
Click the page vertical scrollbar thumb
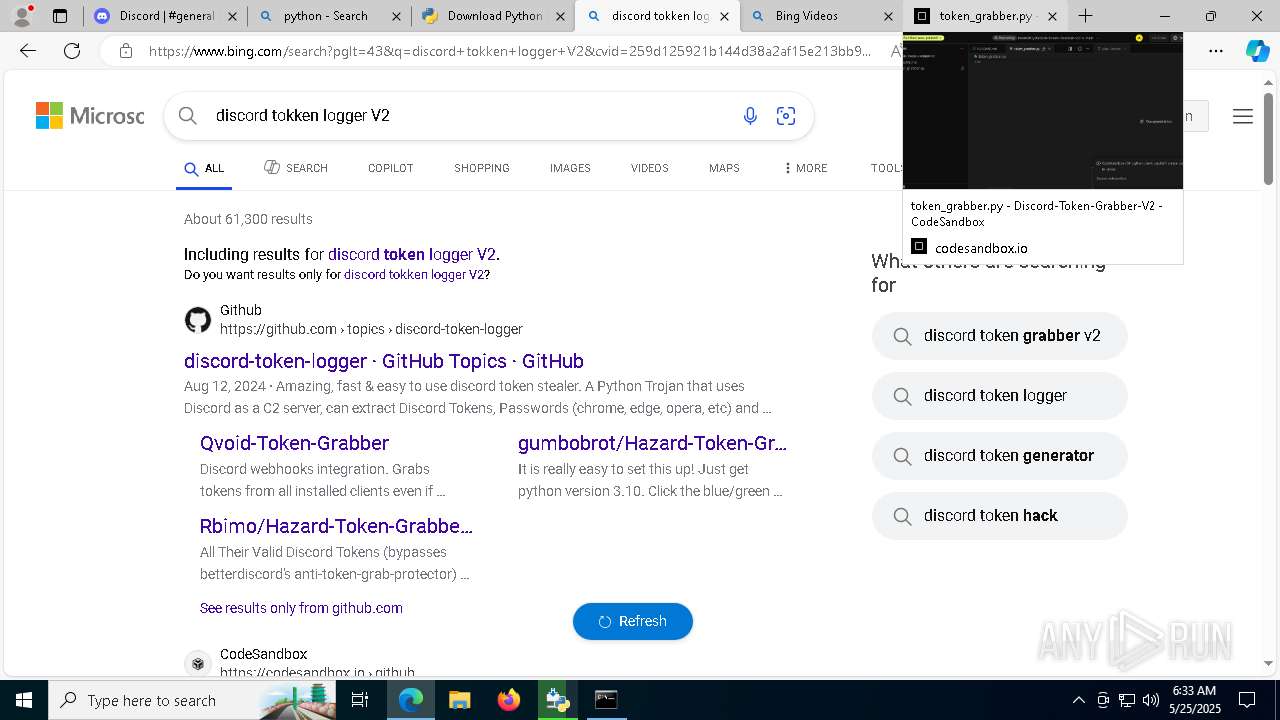pos(1268,138)
